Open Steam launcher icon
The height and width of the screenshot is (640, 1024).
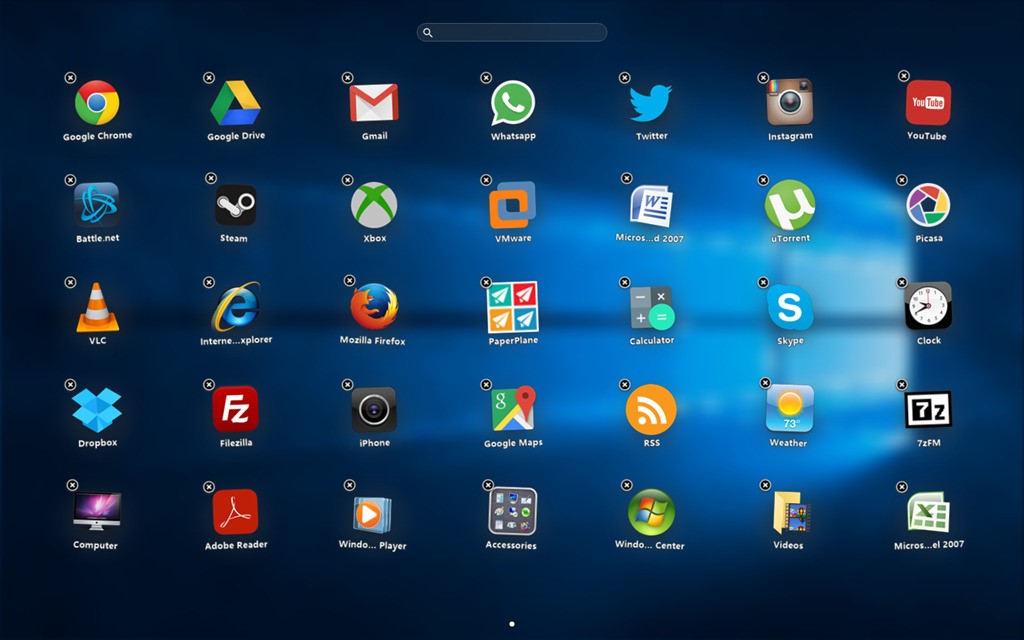(x=235, y=205)
